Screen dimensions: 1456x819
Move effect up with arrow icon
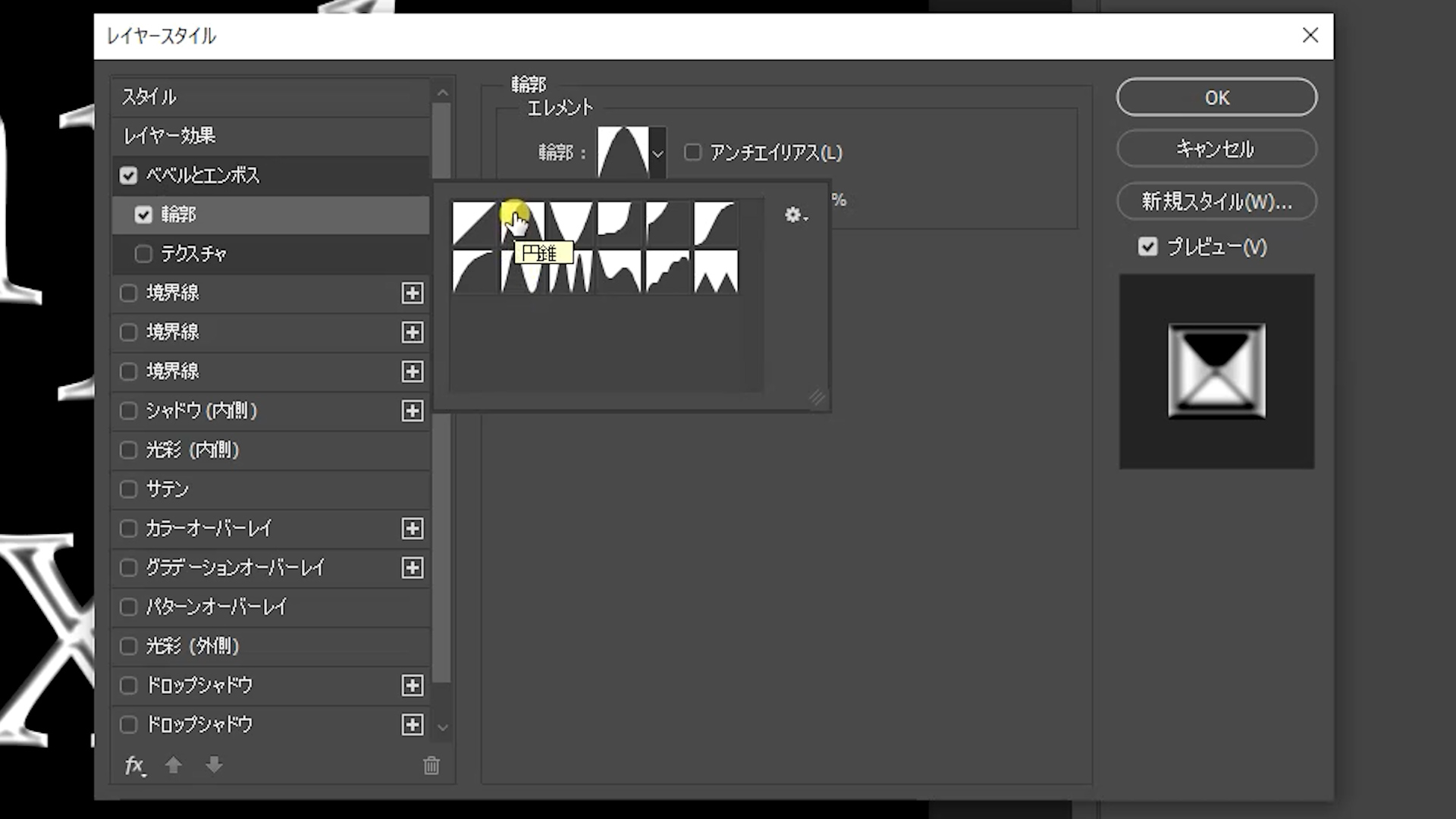[x=174, y=766]
